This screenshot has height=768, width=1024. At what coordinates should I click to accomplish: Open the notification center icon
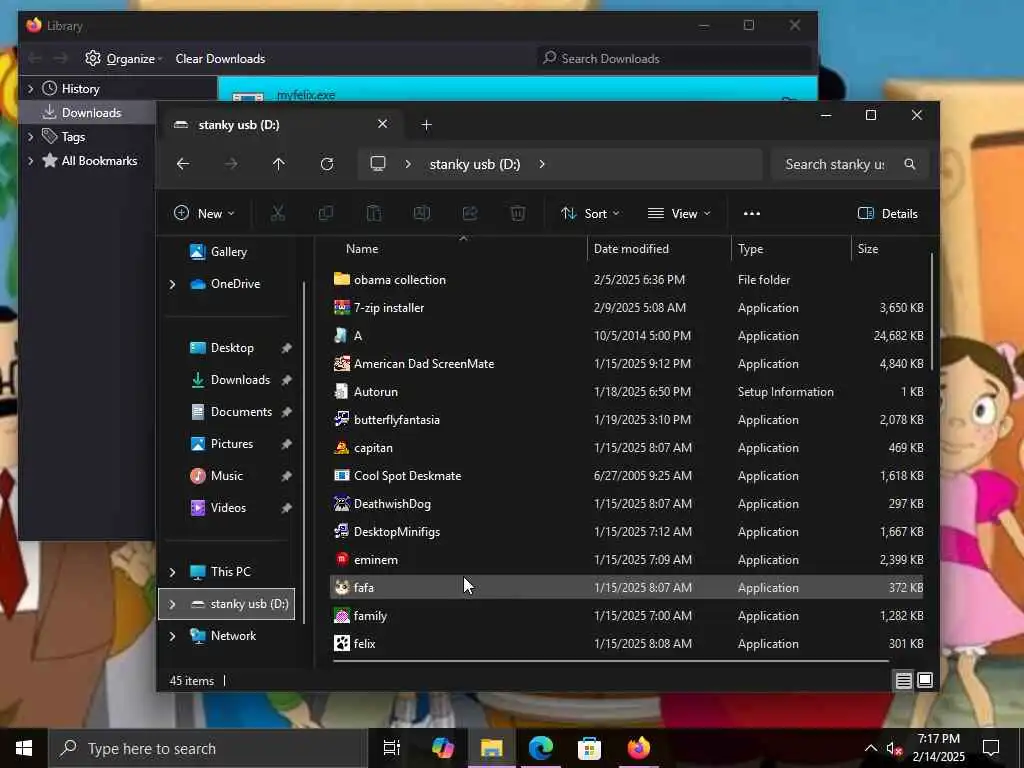[x=991, y=748]
